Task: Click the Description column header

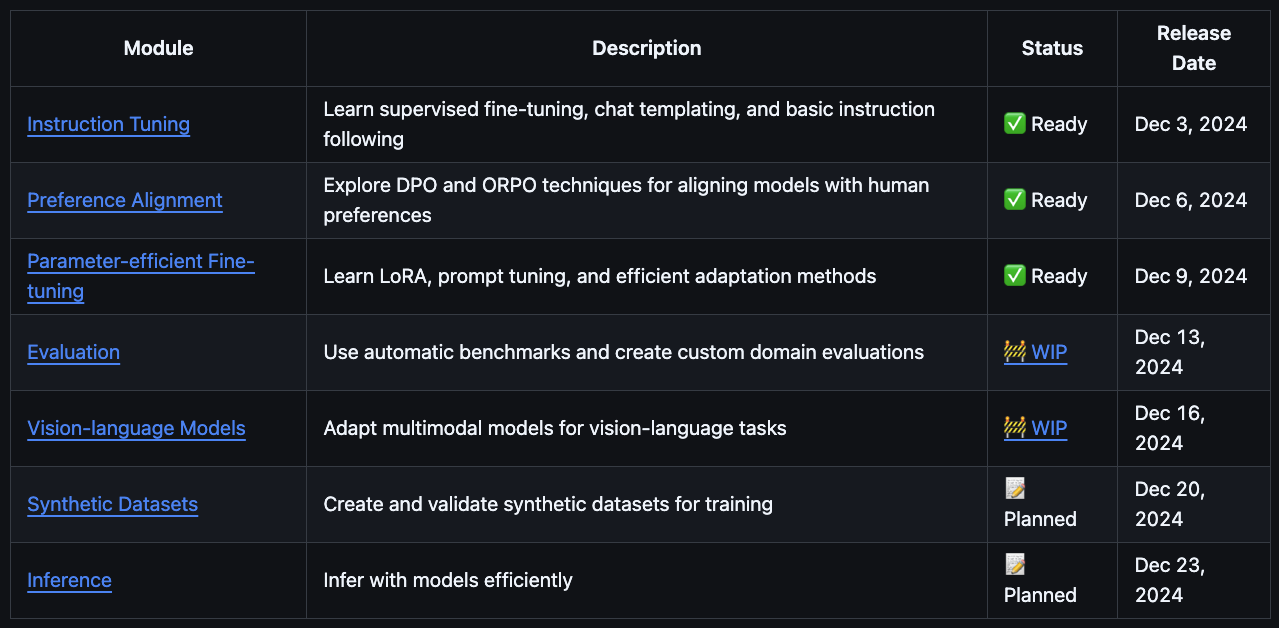Action: [646, 48]
